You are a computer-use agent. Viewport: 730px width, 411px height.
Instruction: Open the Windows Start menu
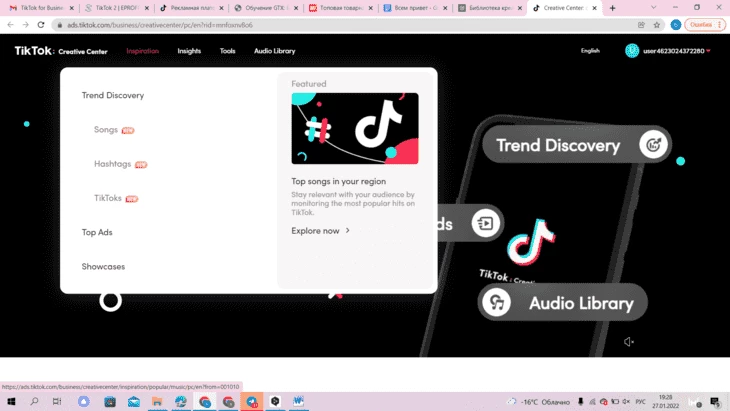pyautogui.click(x=11, y=401)
